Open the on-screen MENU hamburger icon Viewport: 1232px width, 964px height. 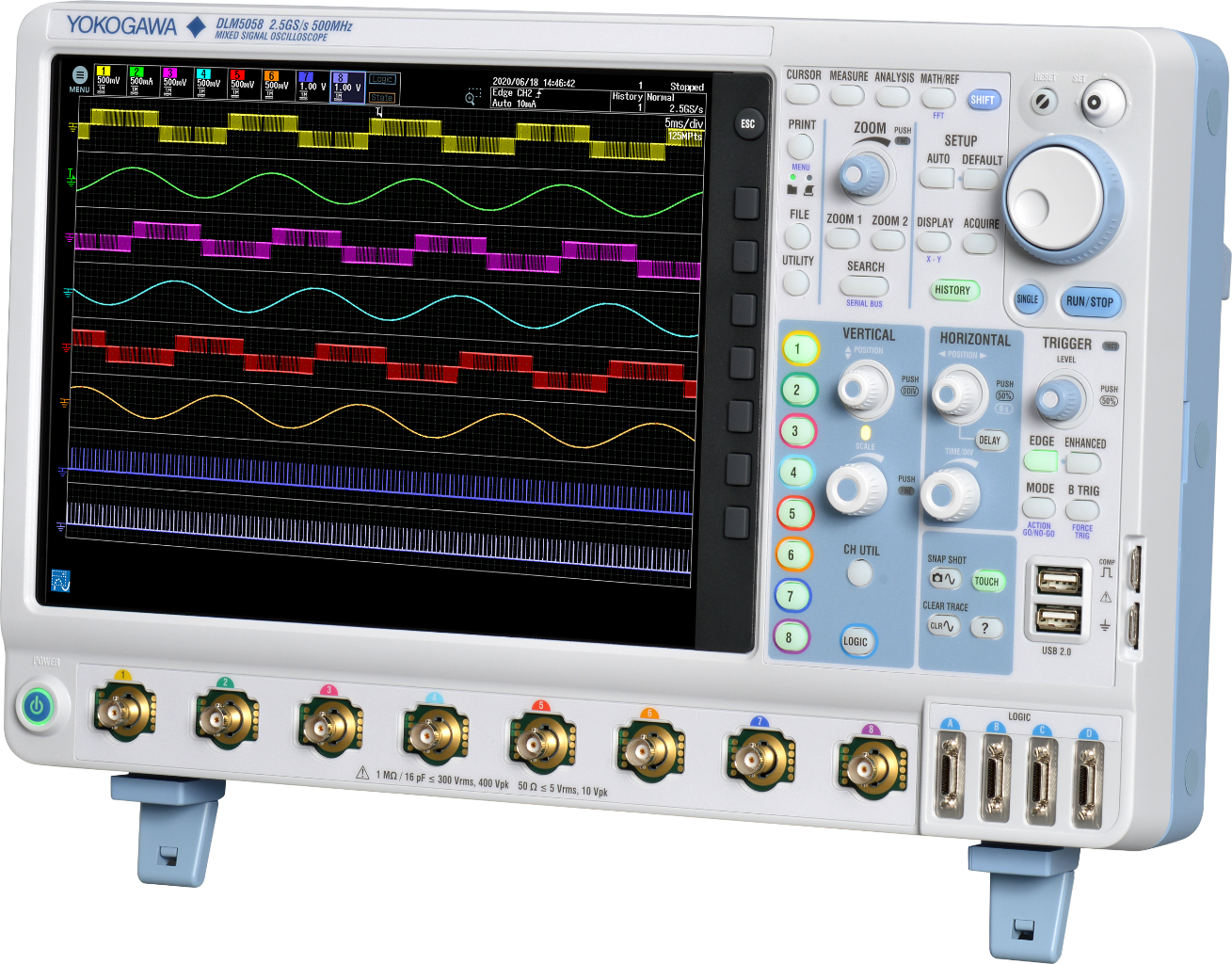(x=80, y=76)
